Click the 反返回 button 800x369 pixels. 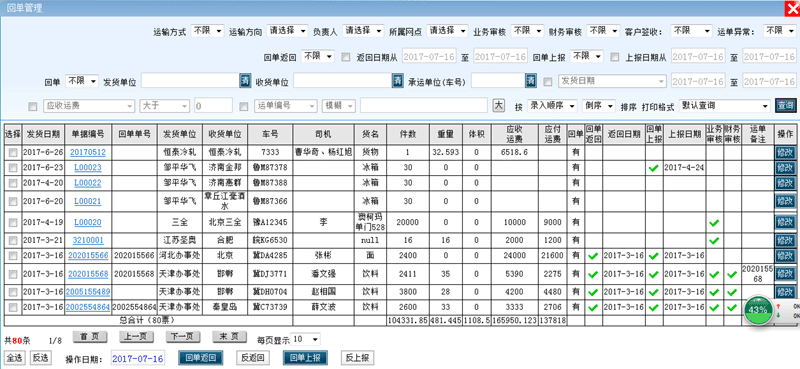[x=252, y=358]
